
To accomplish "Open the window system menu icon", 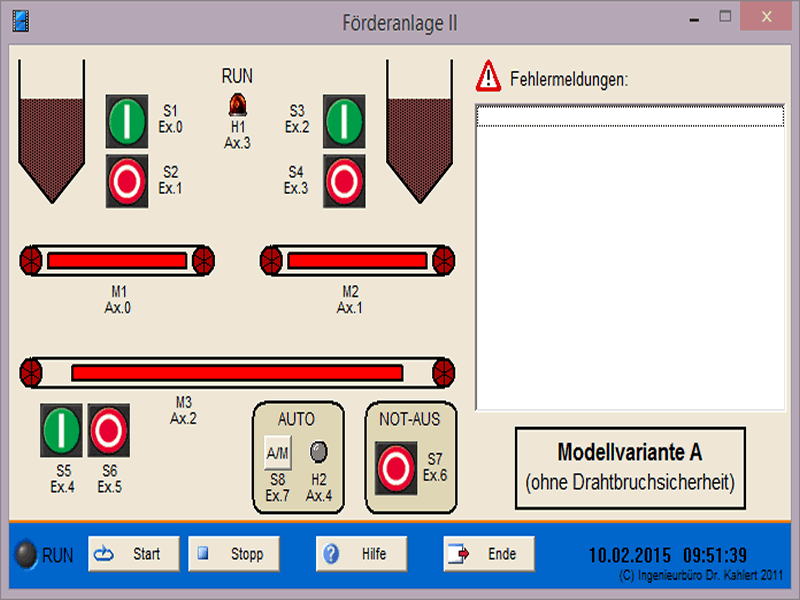I will 20,20.
